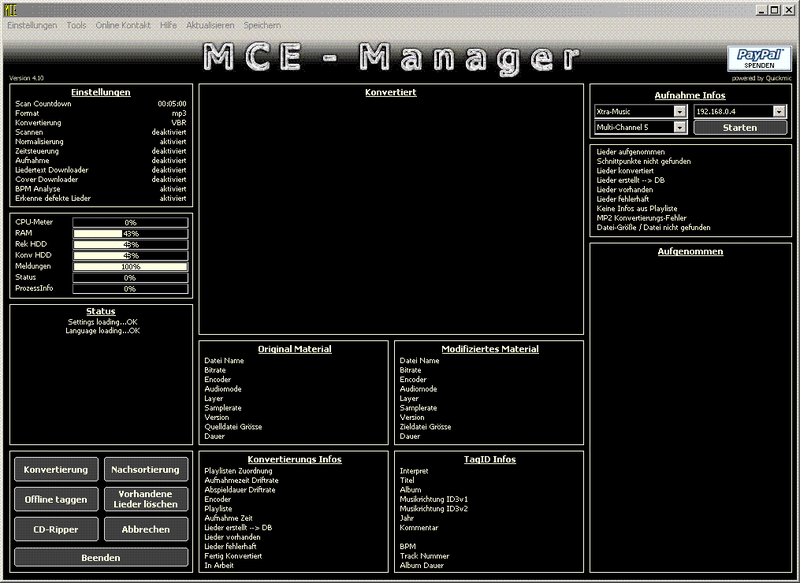Click the Beenden button

coord(101,557)
